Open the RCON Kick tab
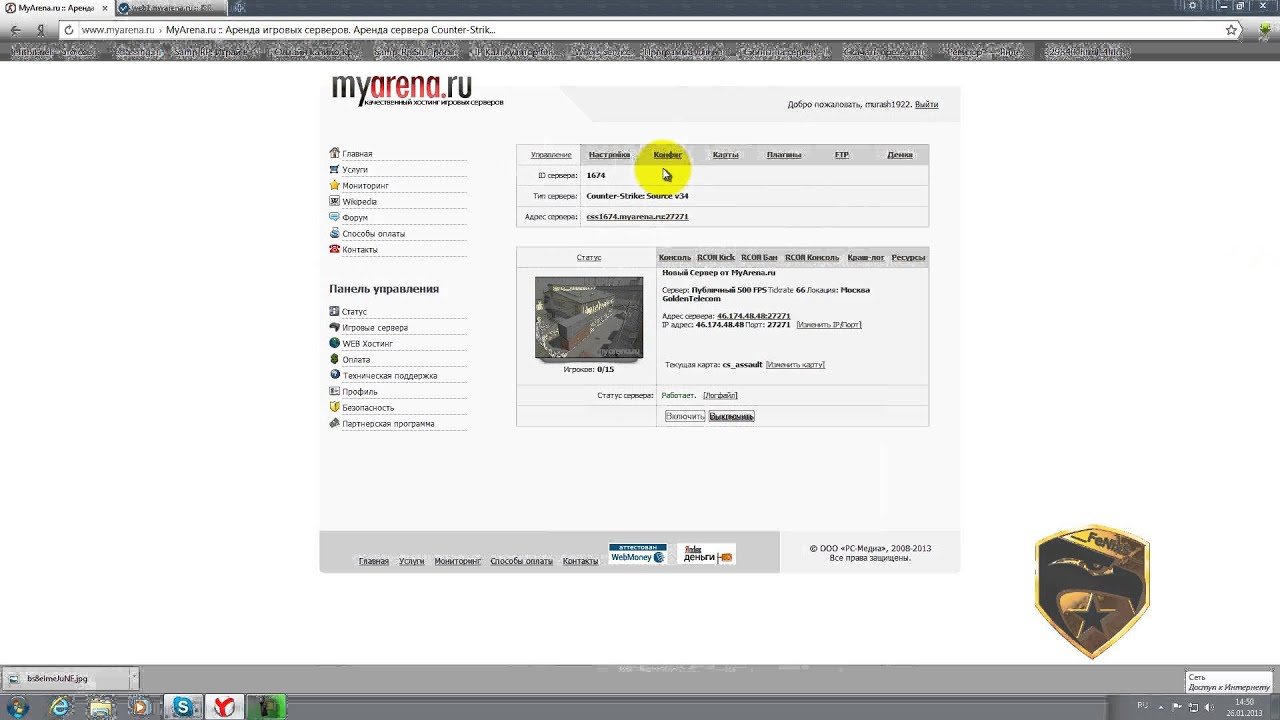Image resolution: width=1280 pixels, height=720 pixels. [716, 258]
